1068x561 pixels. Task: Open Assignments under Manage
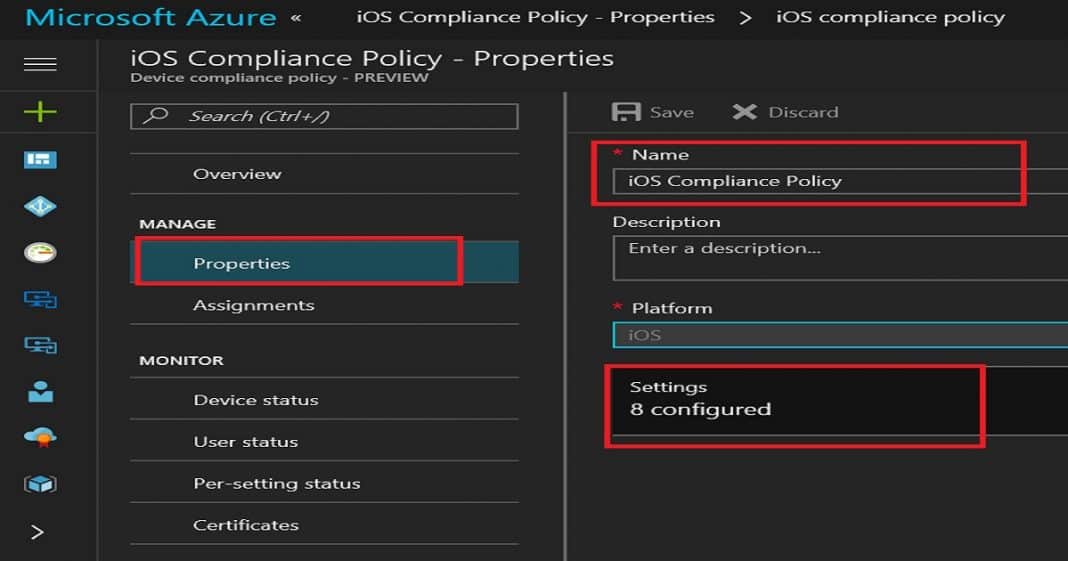324,305
